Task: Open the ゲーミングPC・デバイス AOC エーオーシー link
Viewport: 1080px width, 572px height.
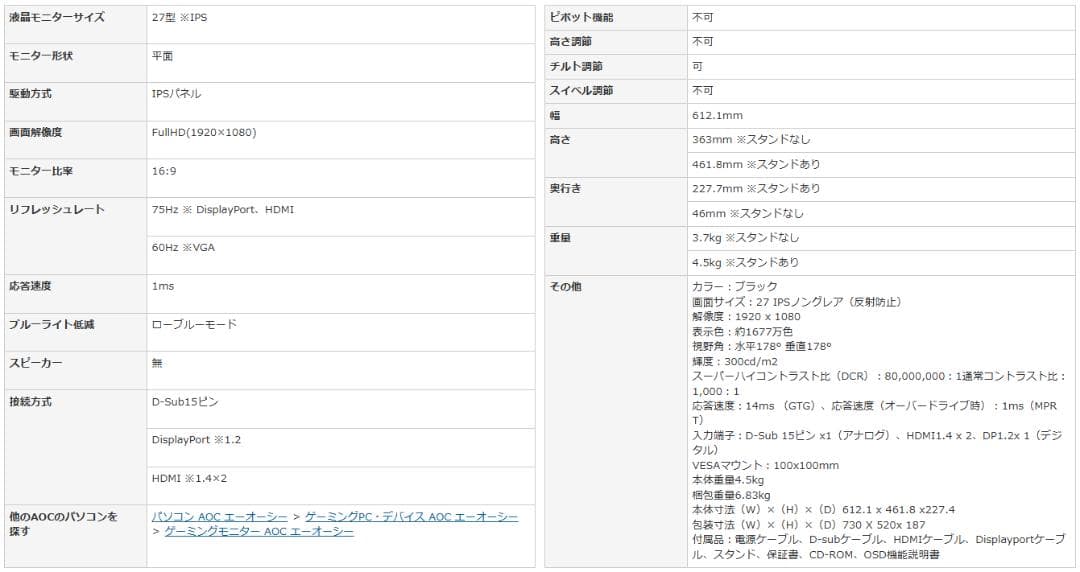Action: tap(411, 517)
